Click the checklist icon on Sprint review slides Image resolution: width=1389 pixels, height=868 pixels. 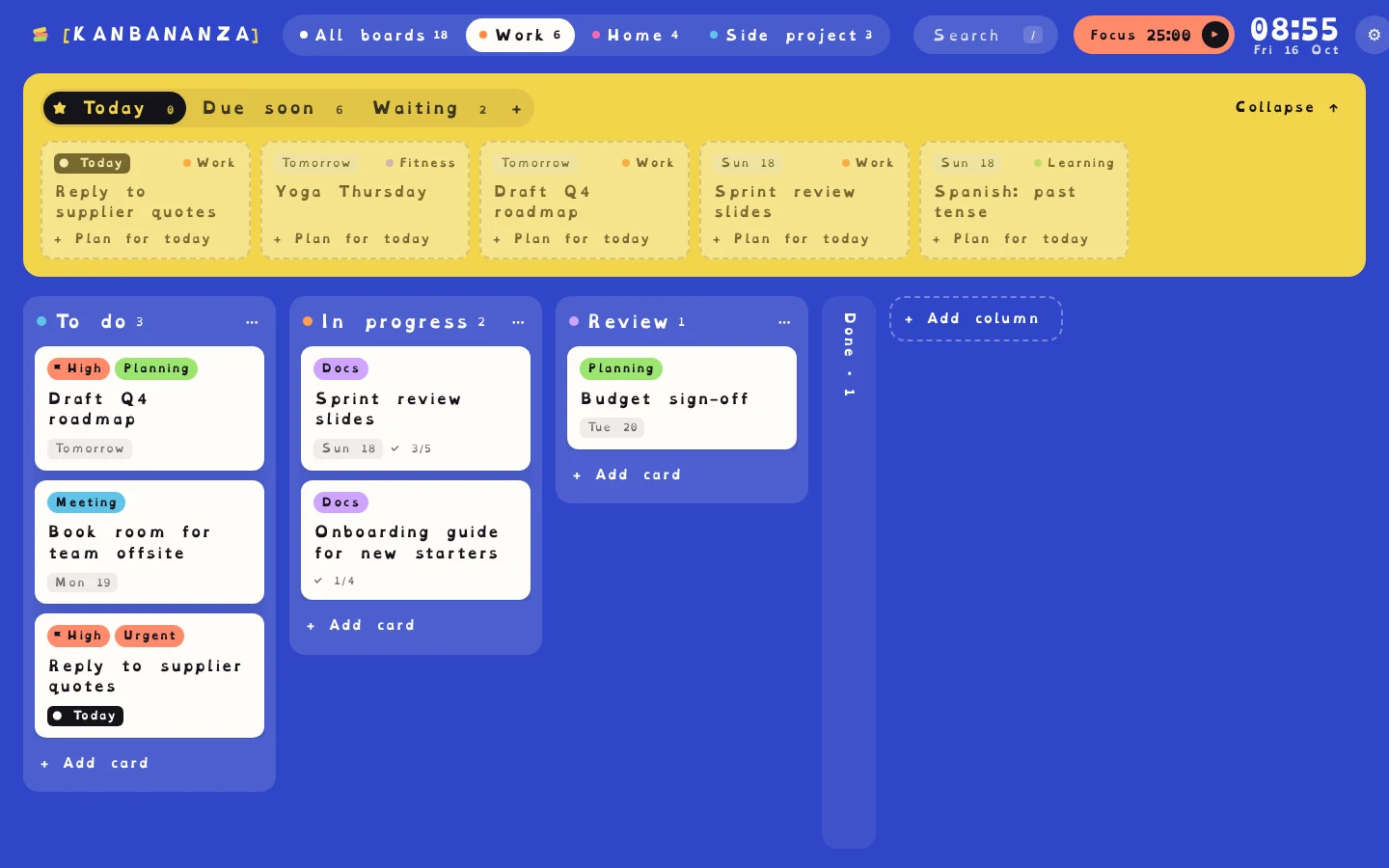click(395, 448)
